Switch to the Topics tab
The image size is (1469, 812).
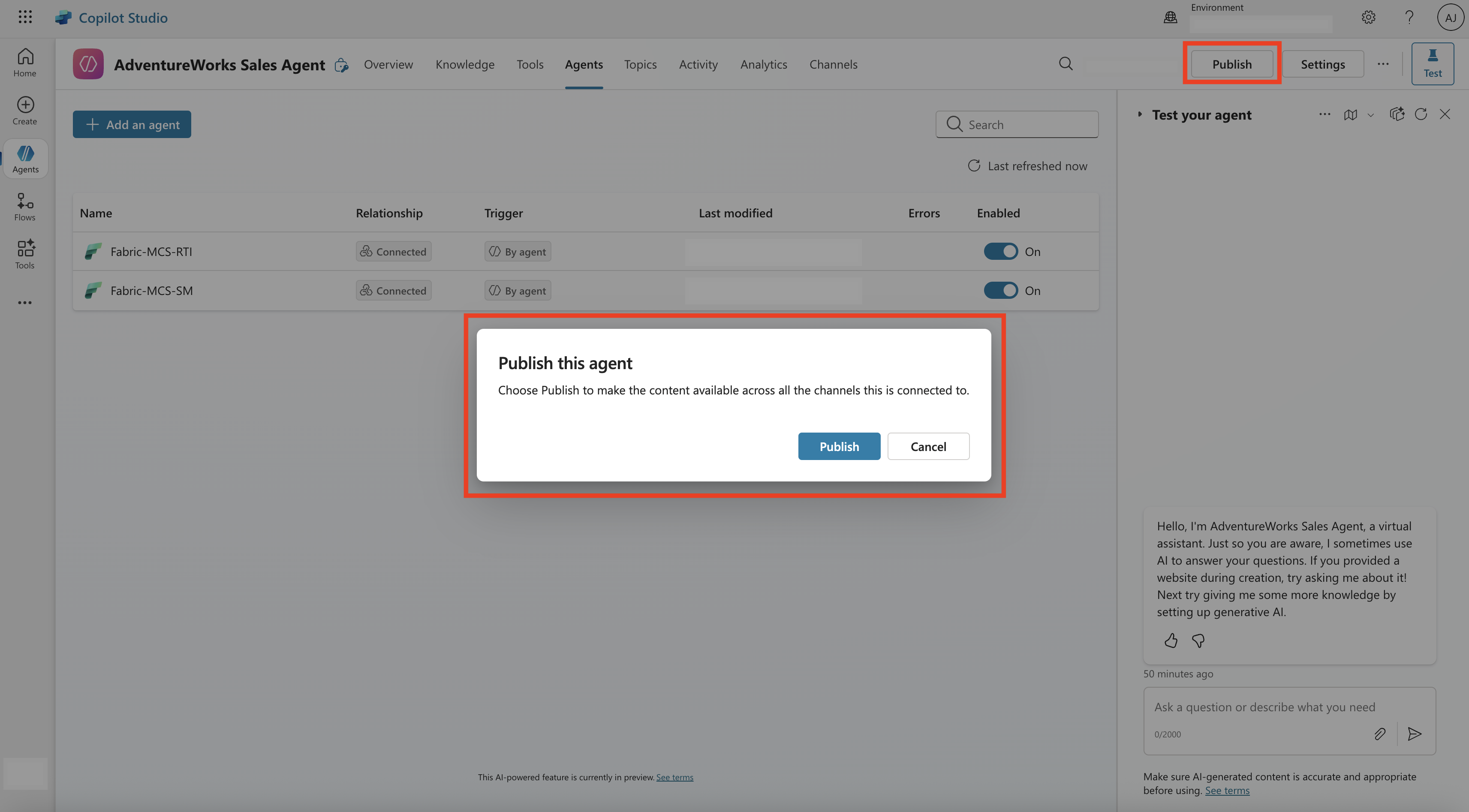tap(640, 64)
